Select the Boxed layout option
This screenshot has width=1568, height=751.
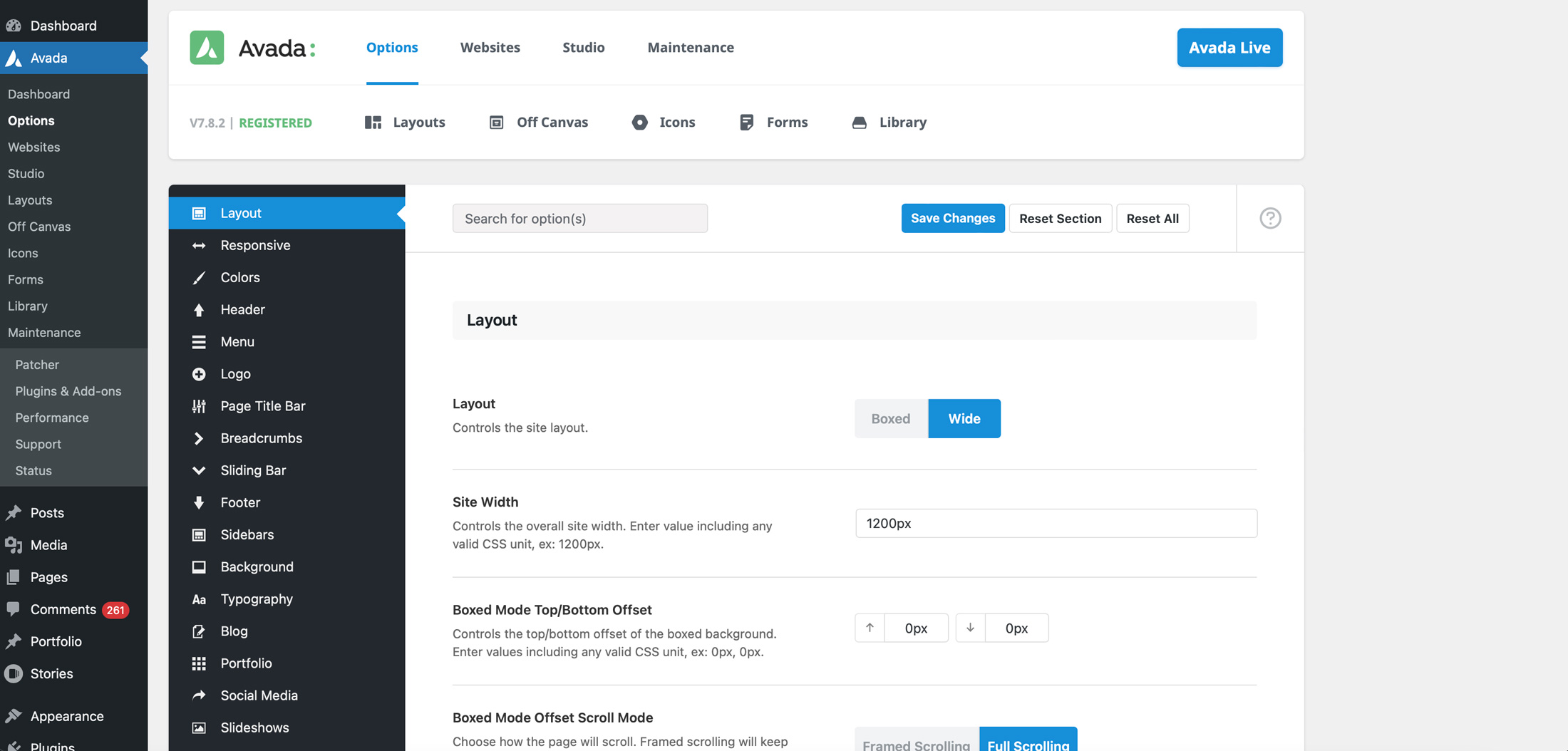(891, 418)
